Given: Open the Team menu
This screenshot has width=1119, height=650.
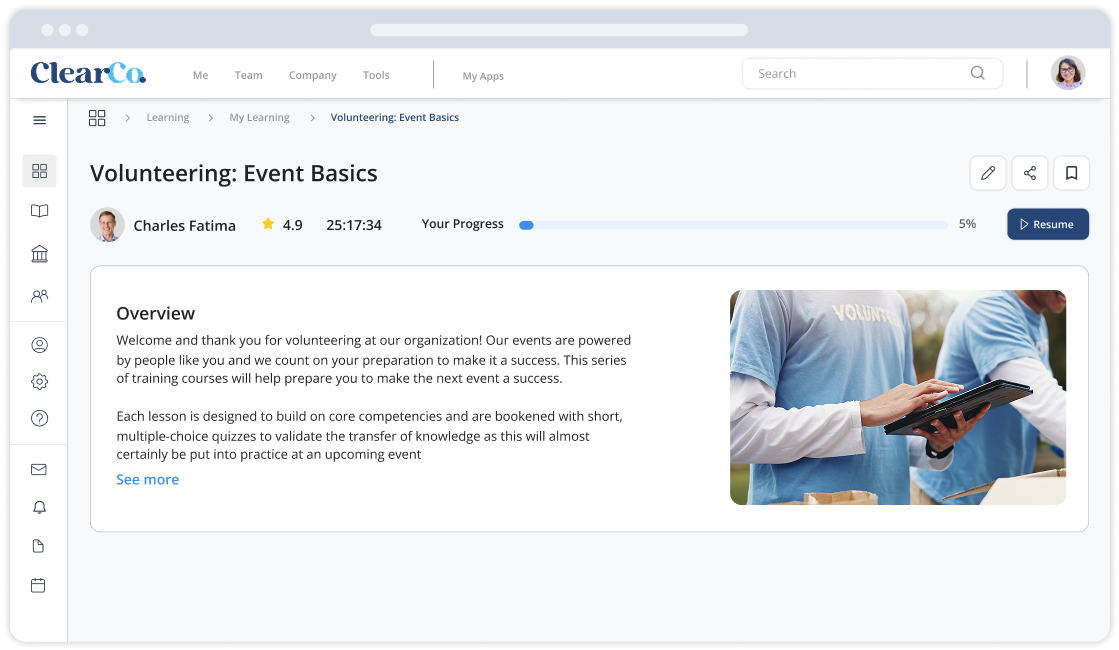Looking at the screenshot, I should (248, 75).
